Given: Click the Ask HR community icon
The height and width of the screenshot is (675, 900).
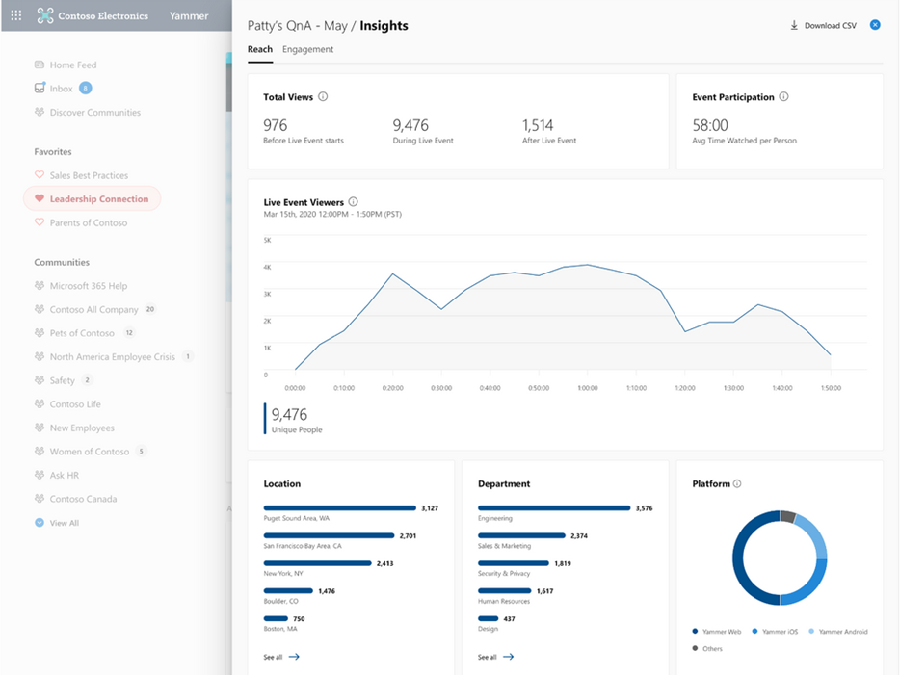Looking at the screenshot, I should [39, 475].
